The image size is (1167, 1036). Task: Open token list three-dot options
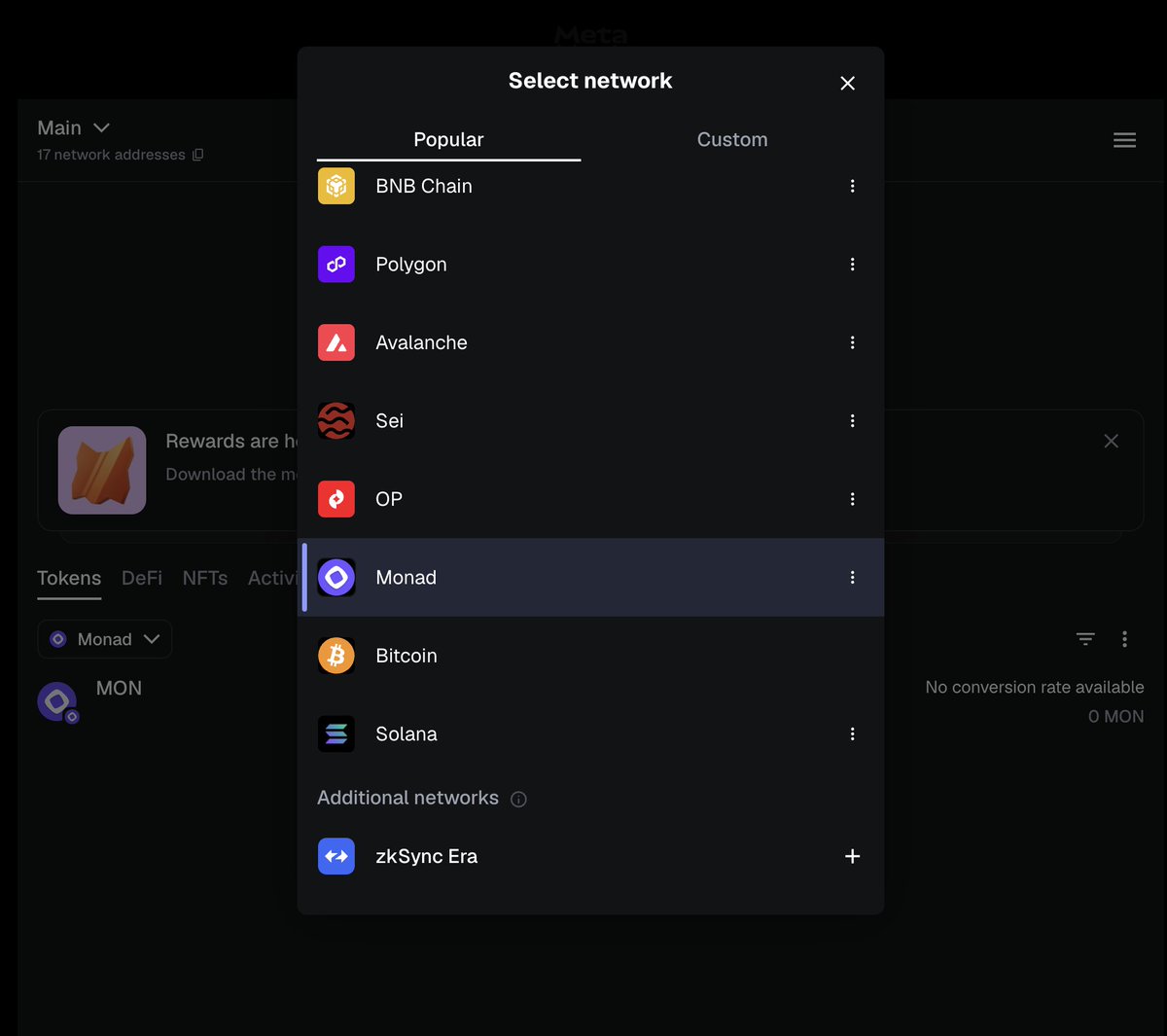point(1125,639)
